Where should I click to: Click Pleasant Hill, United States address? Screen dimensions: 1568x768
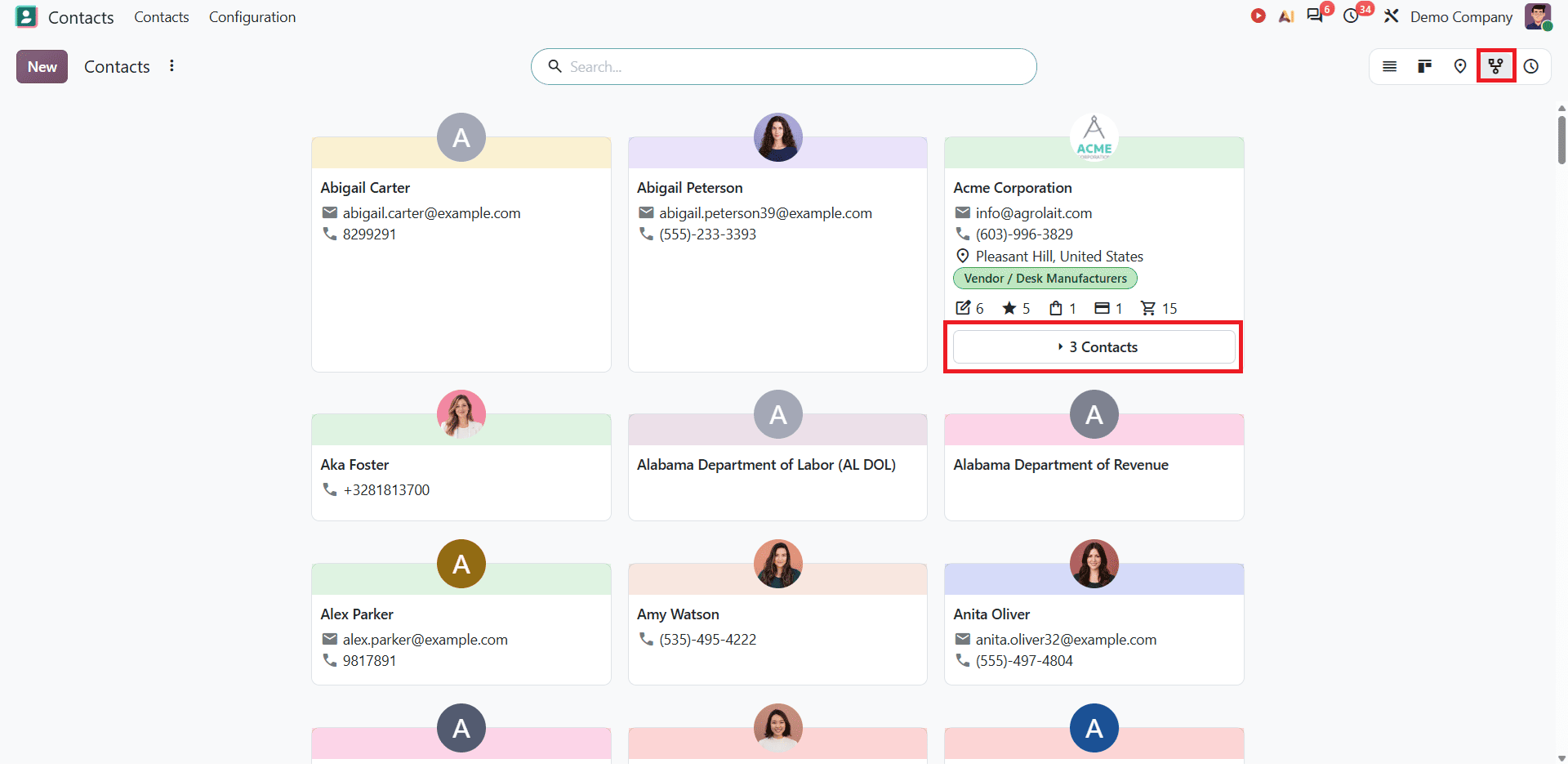coord(1059,257)
